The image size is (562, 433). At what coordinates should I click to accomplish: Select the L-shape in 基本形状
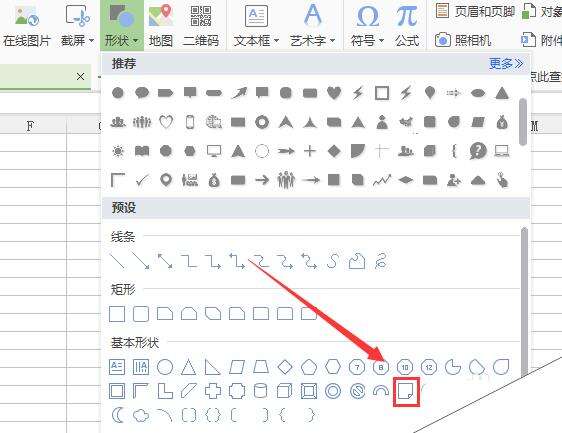coord(165,391)
